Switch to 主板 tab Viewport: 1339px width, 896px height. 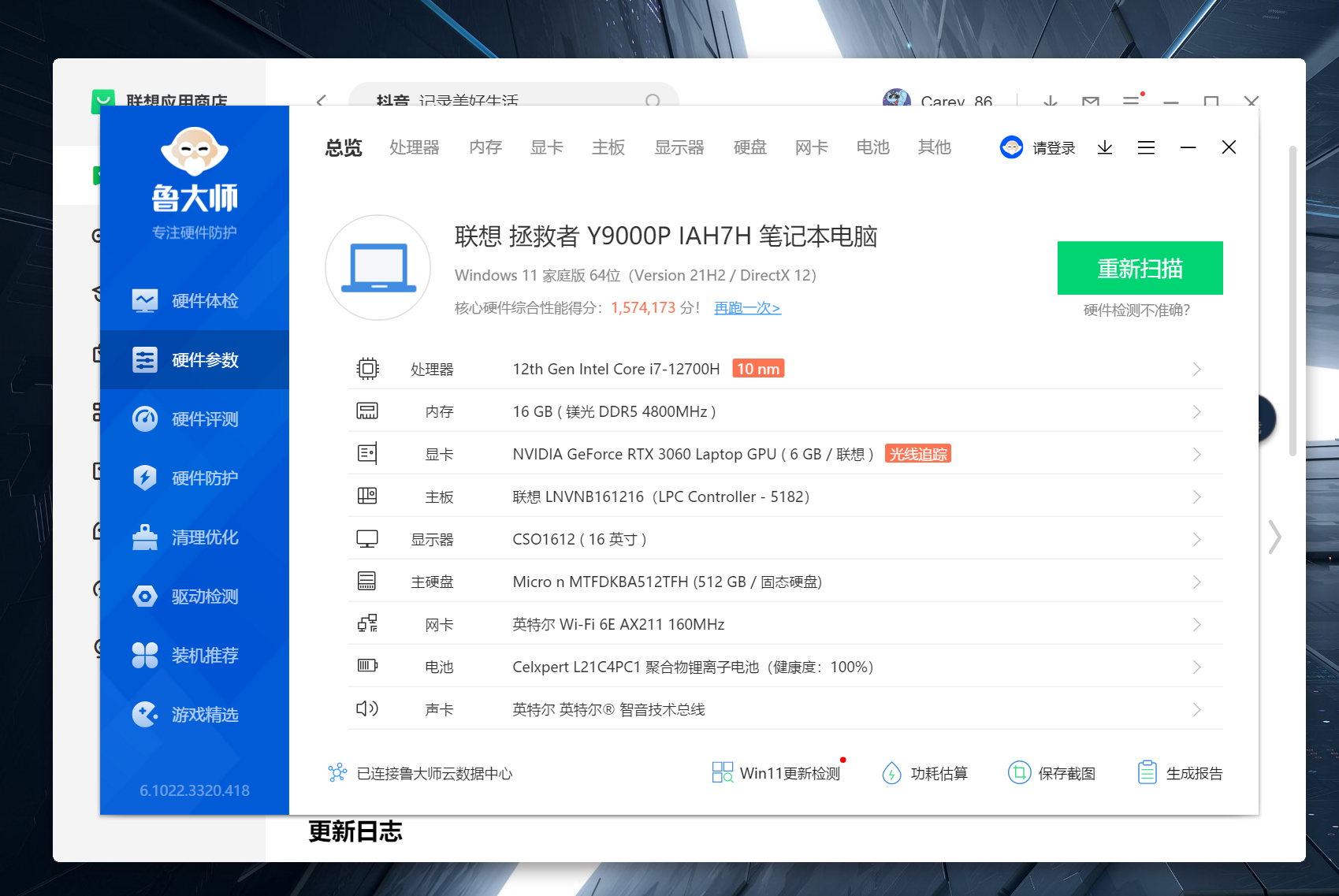click(x=608, y=147)
